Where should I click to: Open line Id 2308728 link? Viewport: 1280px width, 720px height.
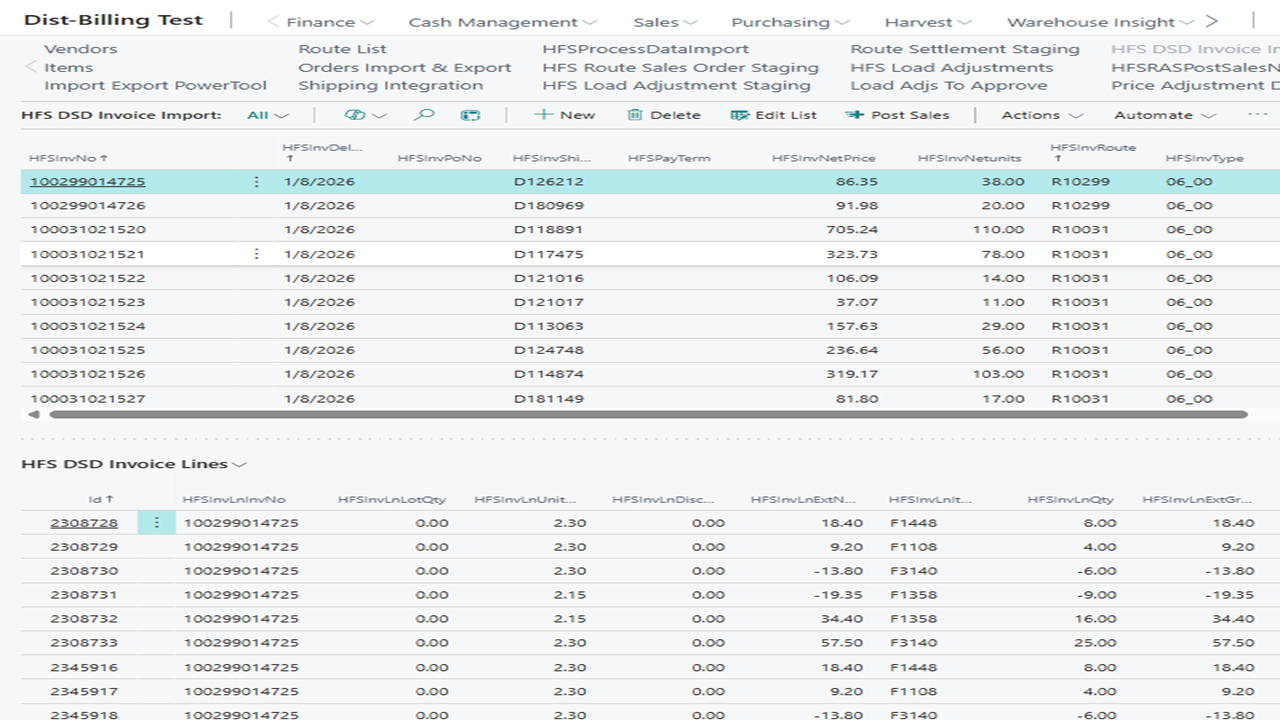click(x=84, y=523)
